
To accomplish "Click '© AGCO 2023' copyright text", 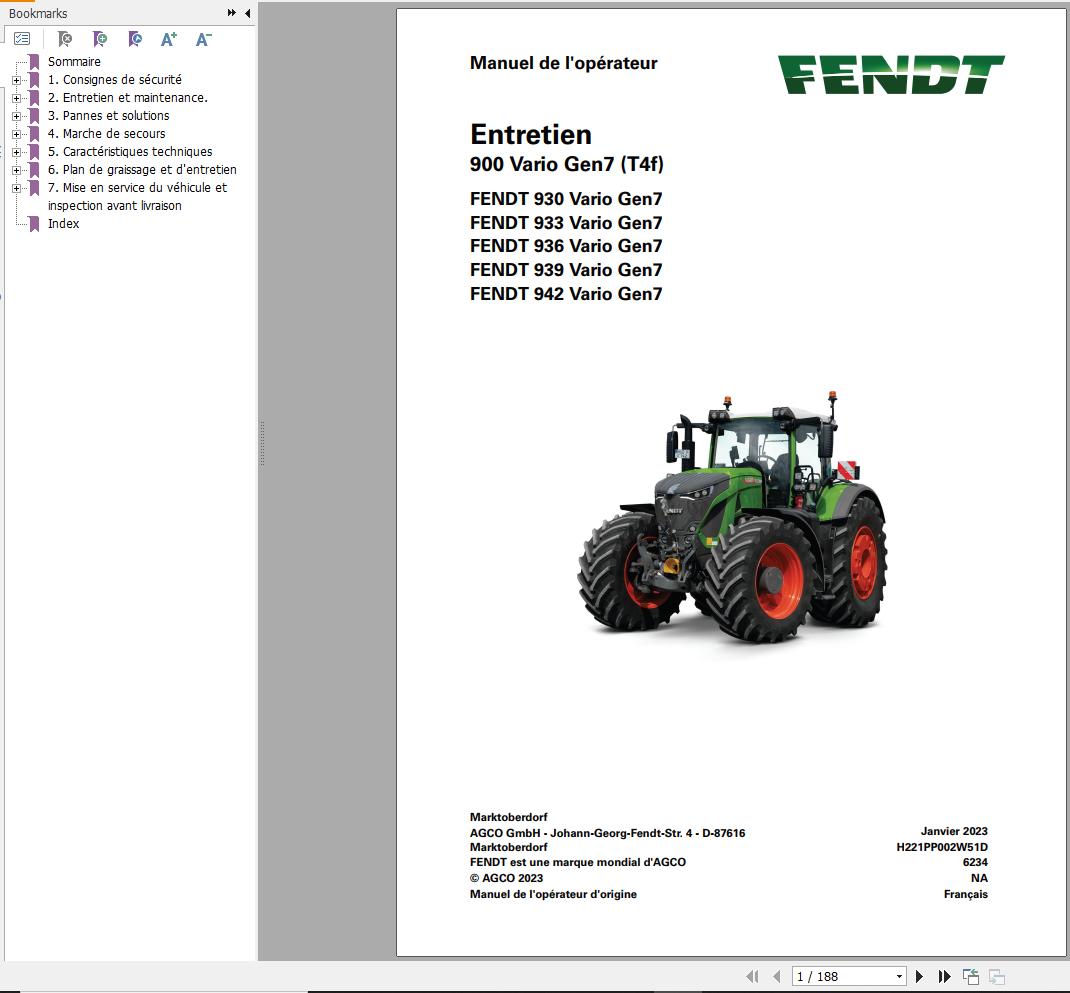I will click(506, 878).
